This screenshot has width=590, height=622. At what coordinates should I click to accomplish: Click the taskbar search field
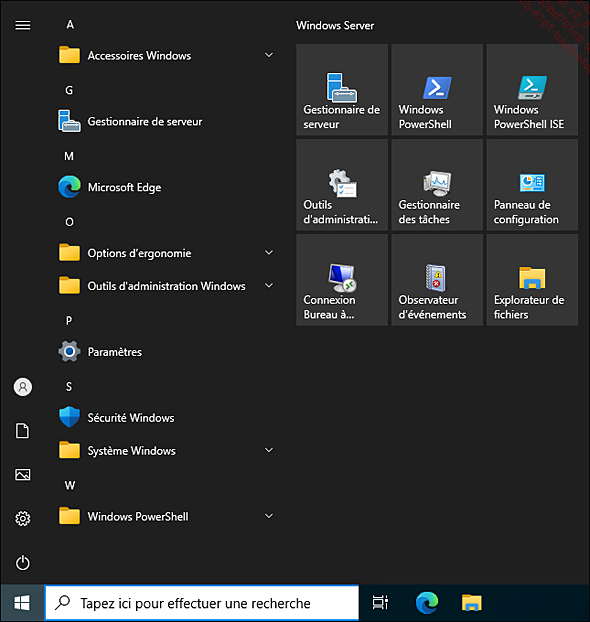202,603
